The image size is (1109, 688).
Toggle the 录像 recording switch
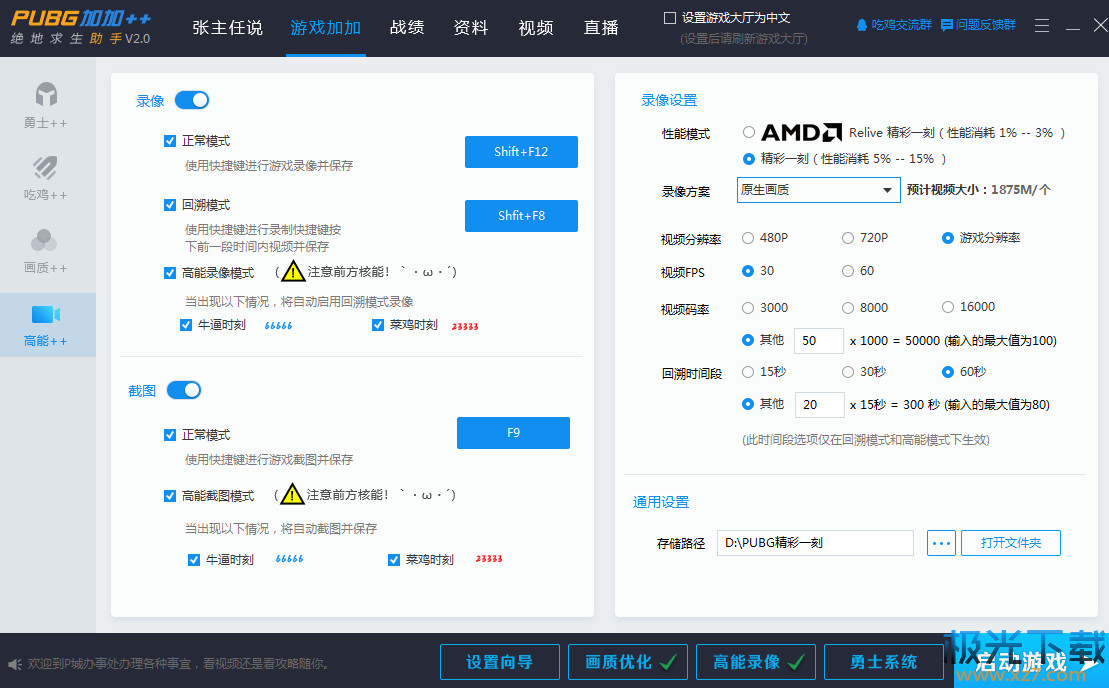(x=192, y=100)
